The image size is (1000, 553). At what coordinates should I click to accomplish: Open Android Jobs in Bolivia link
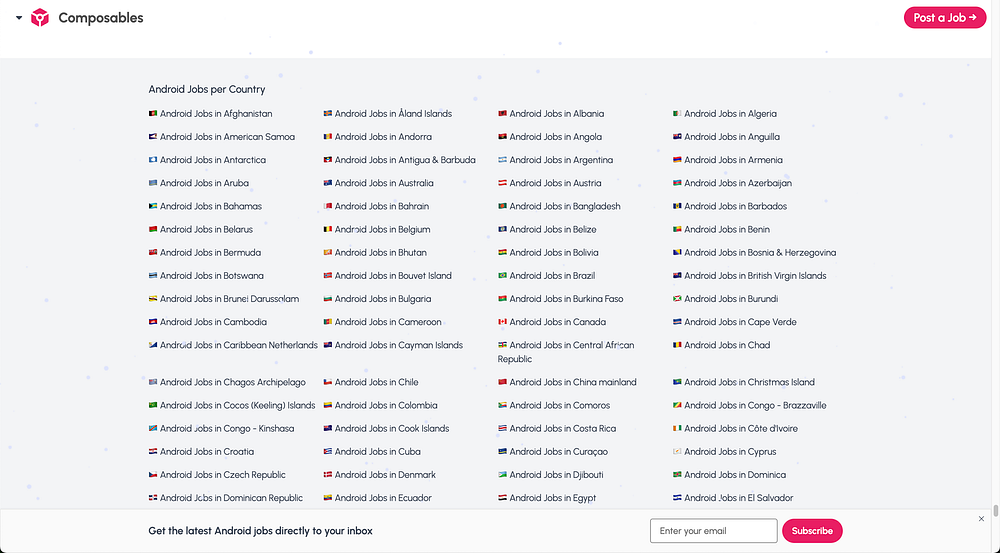(x=548, y=253)
